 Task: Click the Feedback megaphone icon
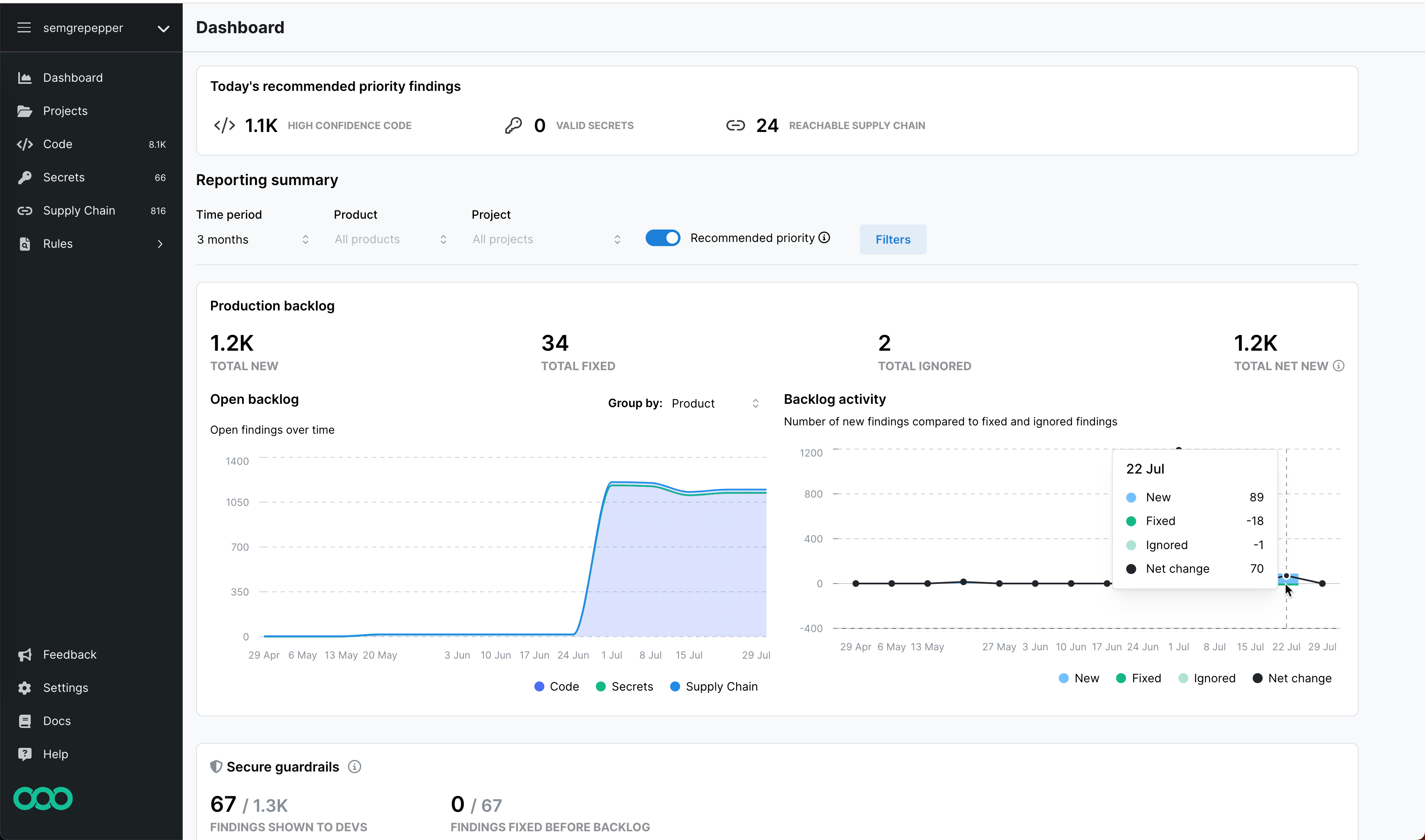click(24, 654)
